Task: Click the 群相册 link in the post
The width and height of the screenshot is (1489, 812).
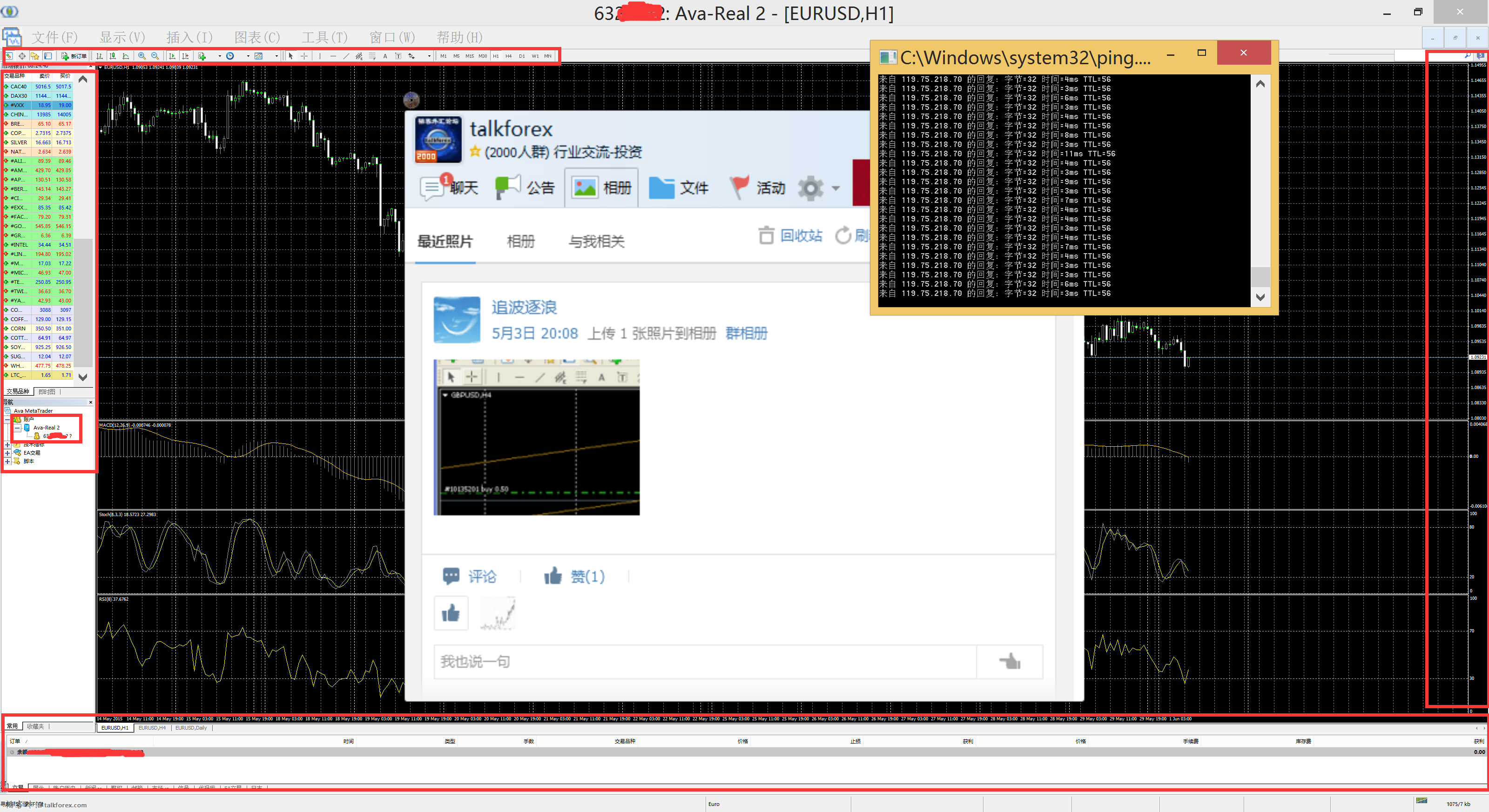Action: click(746, 334)
